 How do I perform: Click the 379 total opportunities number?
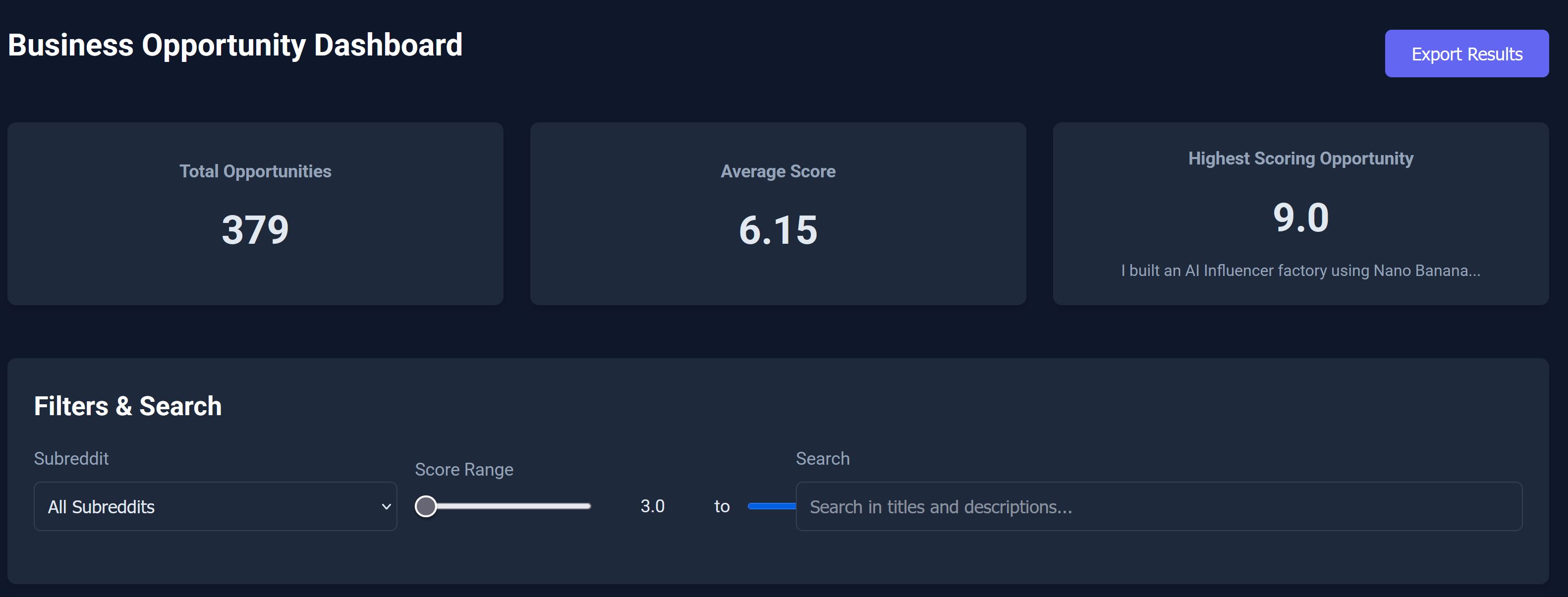255,230
